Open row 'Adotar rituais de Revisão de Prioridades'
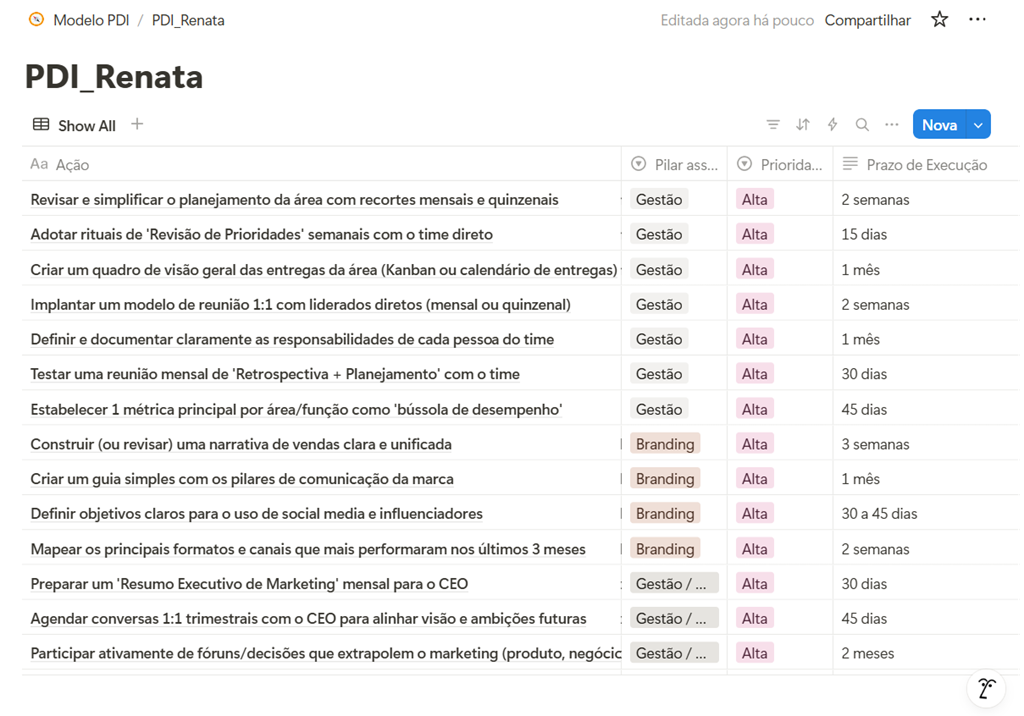 tap(261, 234)
